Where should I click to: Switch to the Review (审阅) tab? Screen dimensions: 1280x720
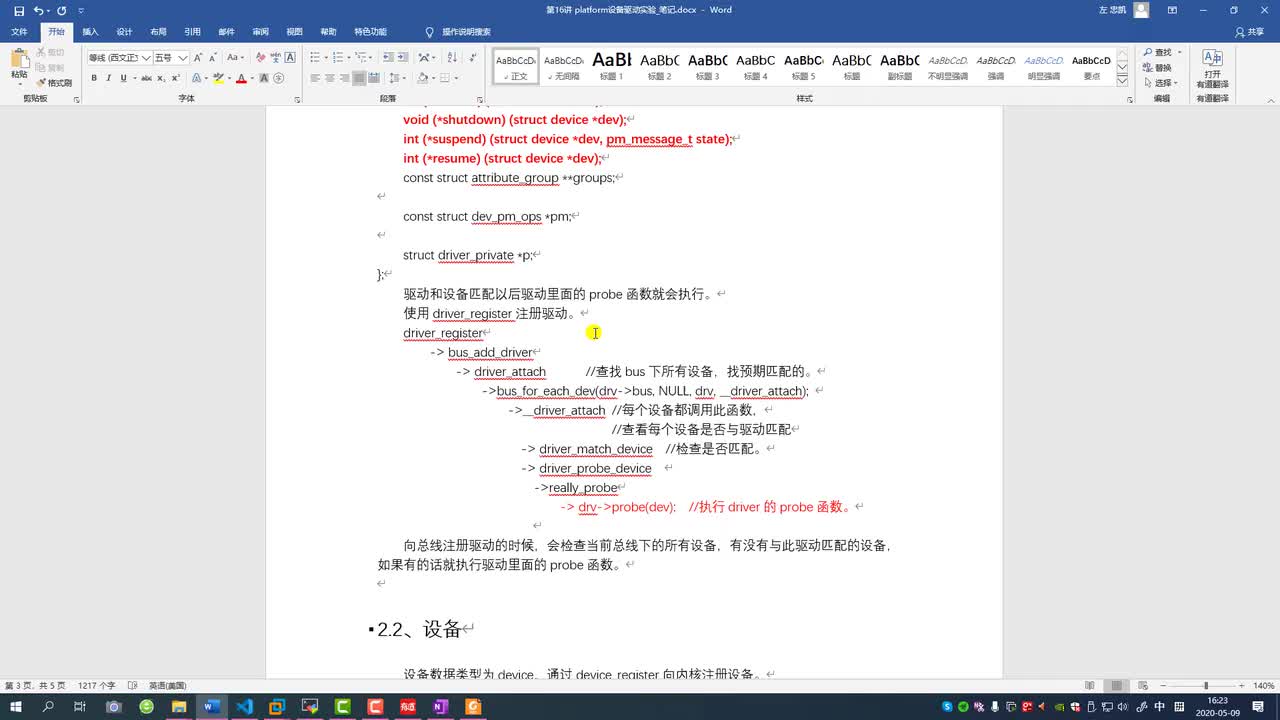coord(260,32)
